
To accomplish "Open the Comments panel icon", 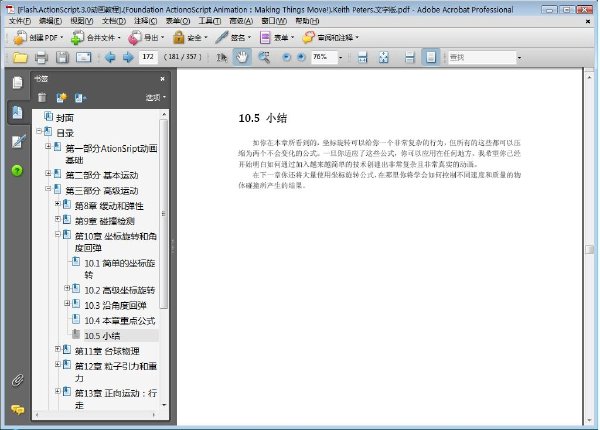I will (17, 409).
